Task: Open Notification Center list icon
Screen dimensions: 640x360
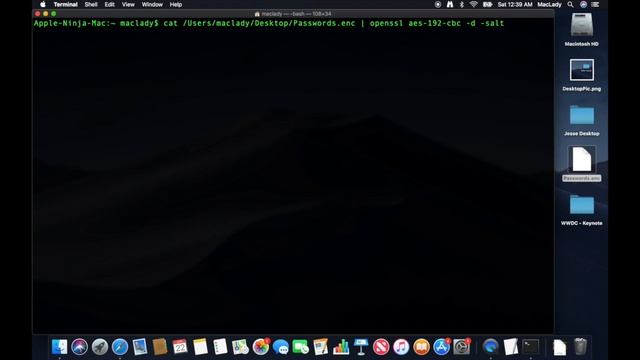Action: [596, 4]
